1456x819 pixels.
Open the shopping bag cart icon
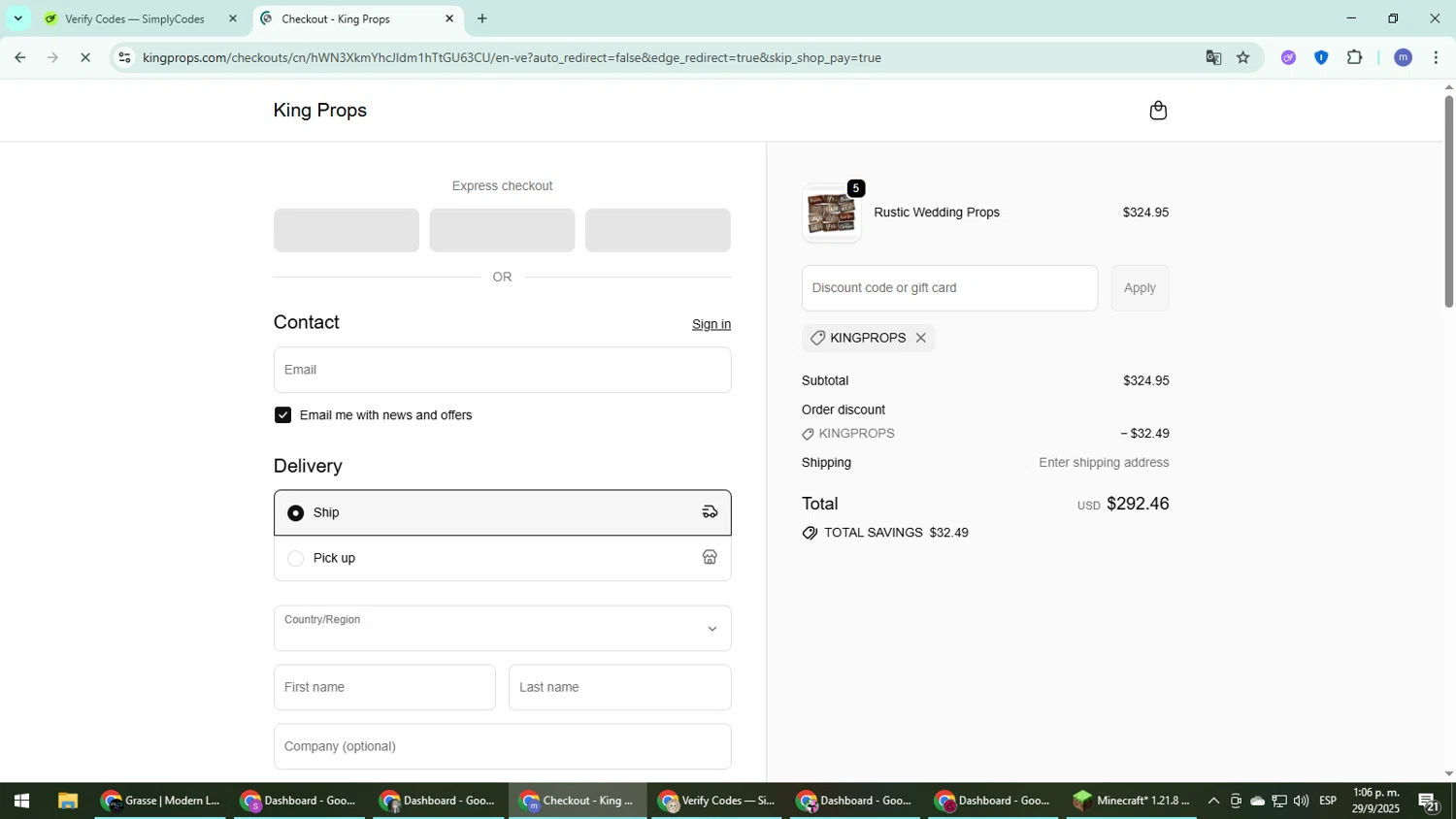tap(1157, 111)
